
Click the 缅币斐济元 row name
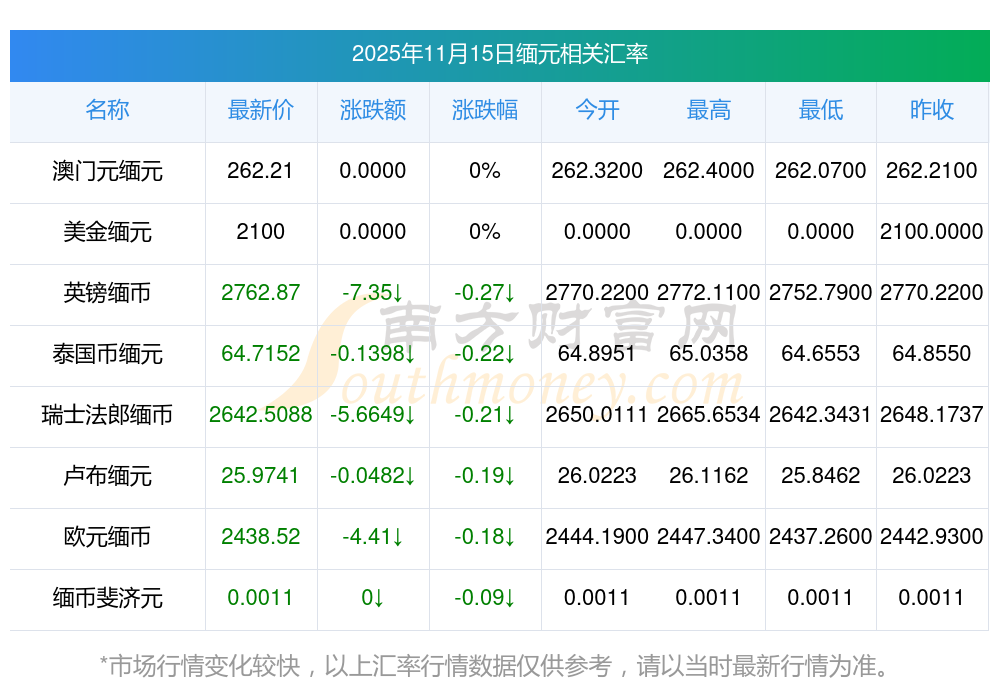[107, 598]
